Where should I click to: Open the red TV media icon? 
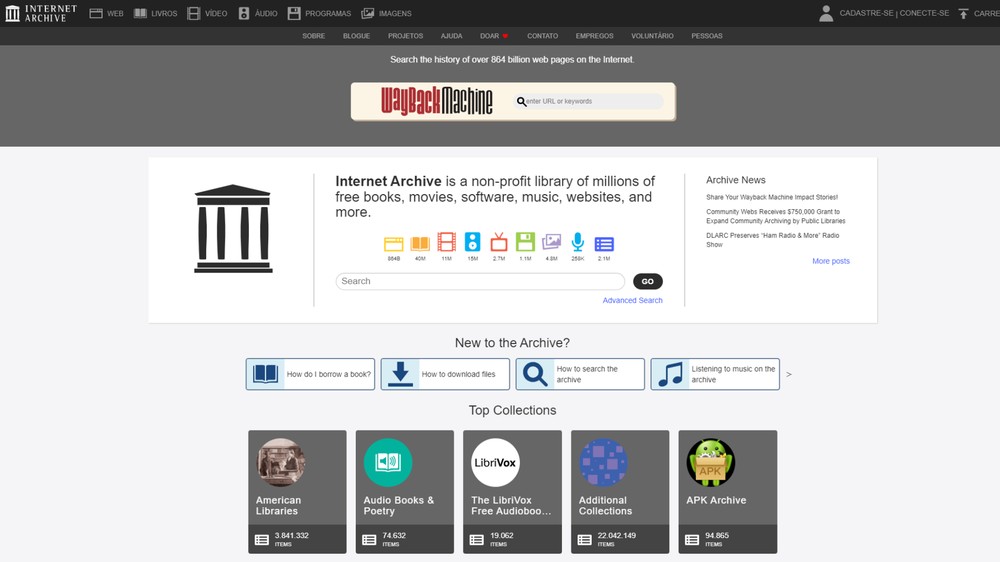499,242
